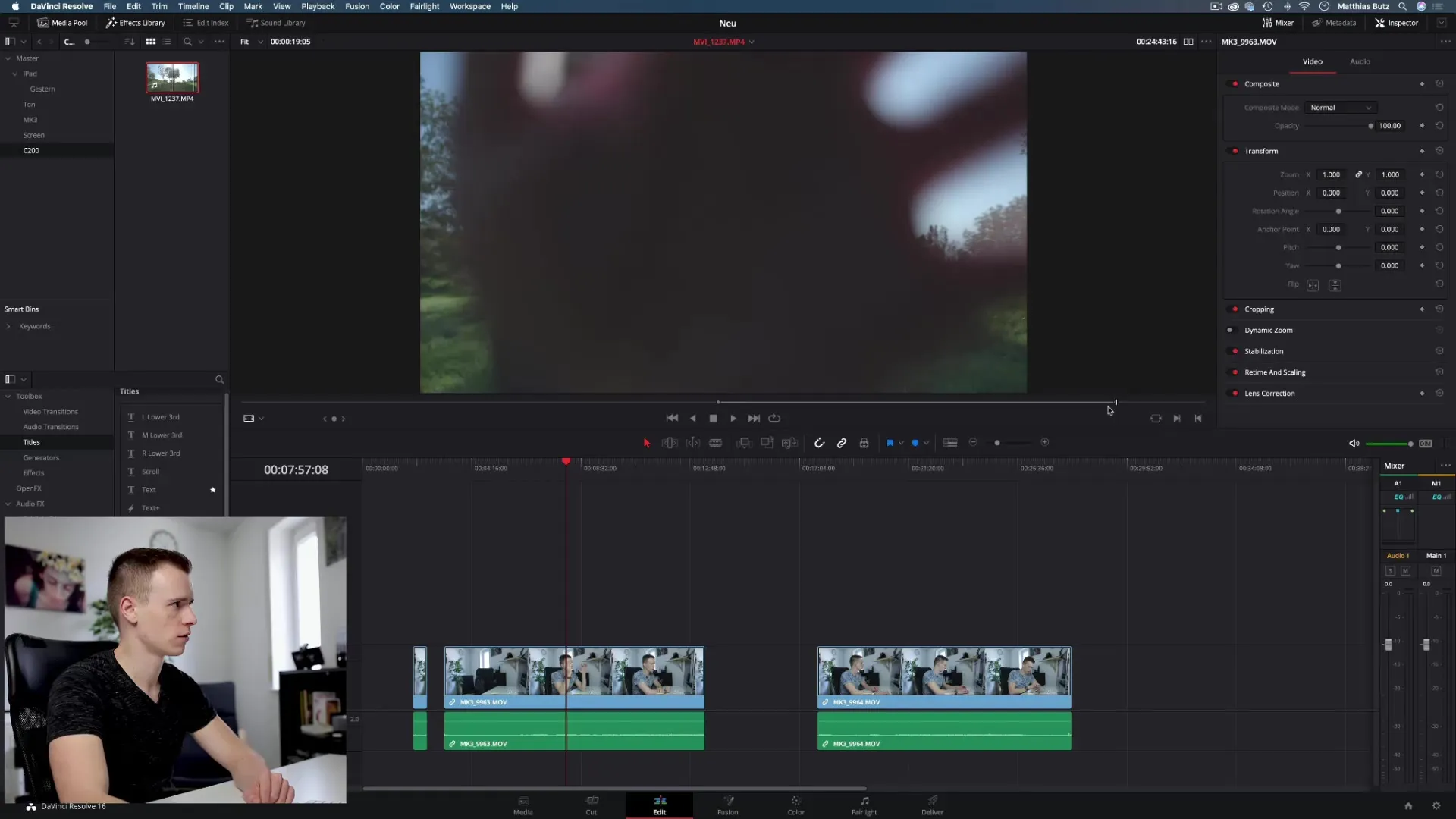Open the Edit Index panel
Viewport: 1456px width, 819px height.
[206, 23]
